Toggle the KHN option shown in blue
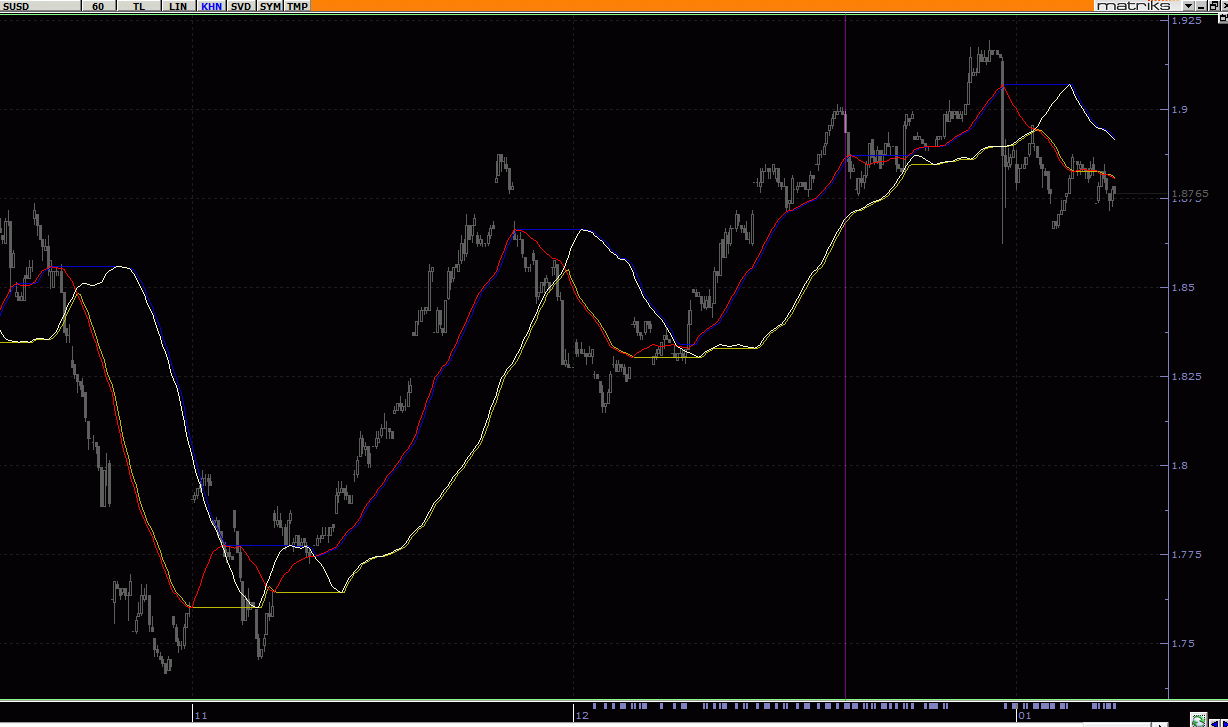This screenshot has height=727, width=1228. point(211,6)
